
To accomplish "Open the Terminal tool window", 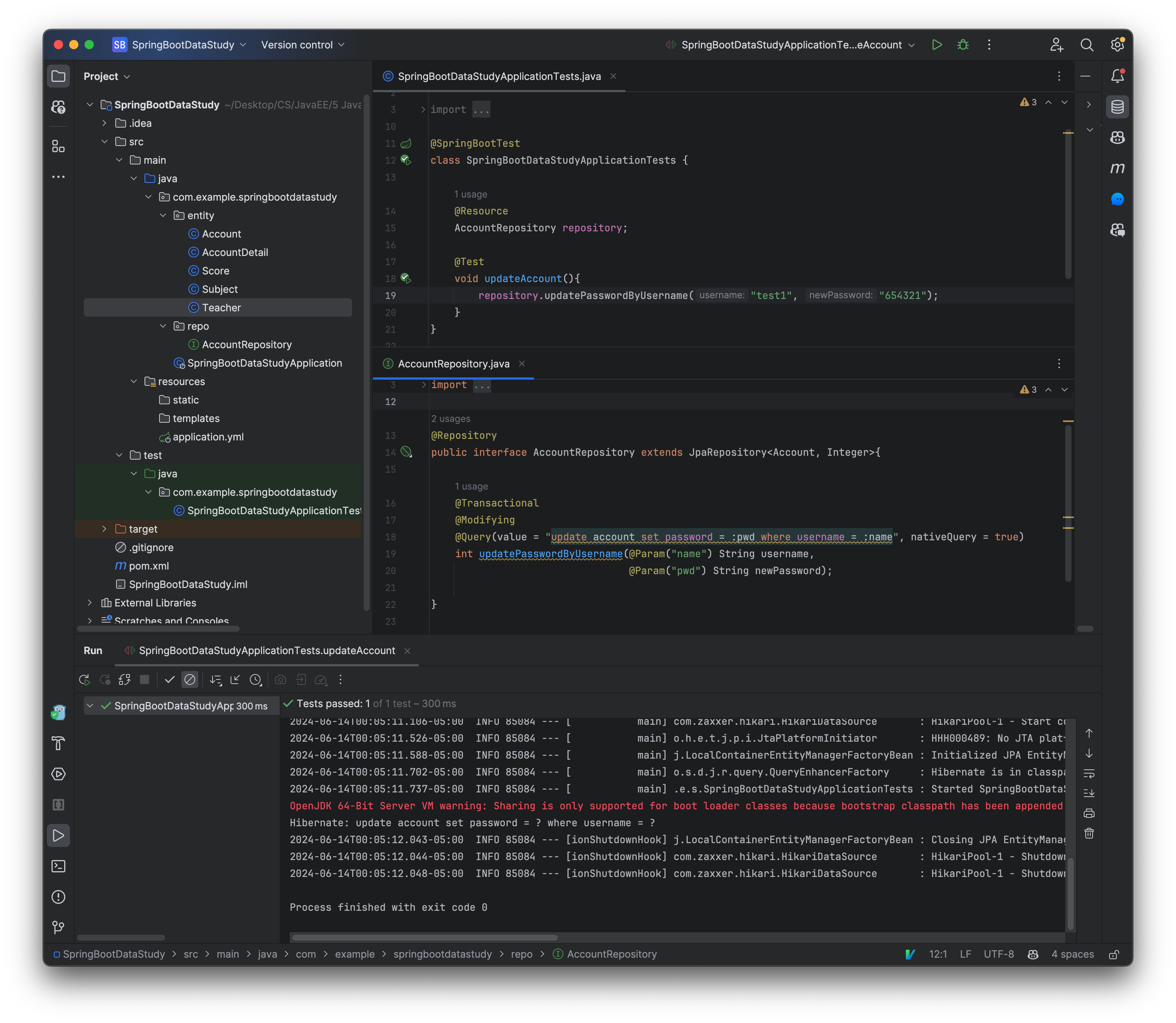I will point(59,867).
